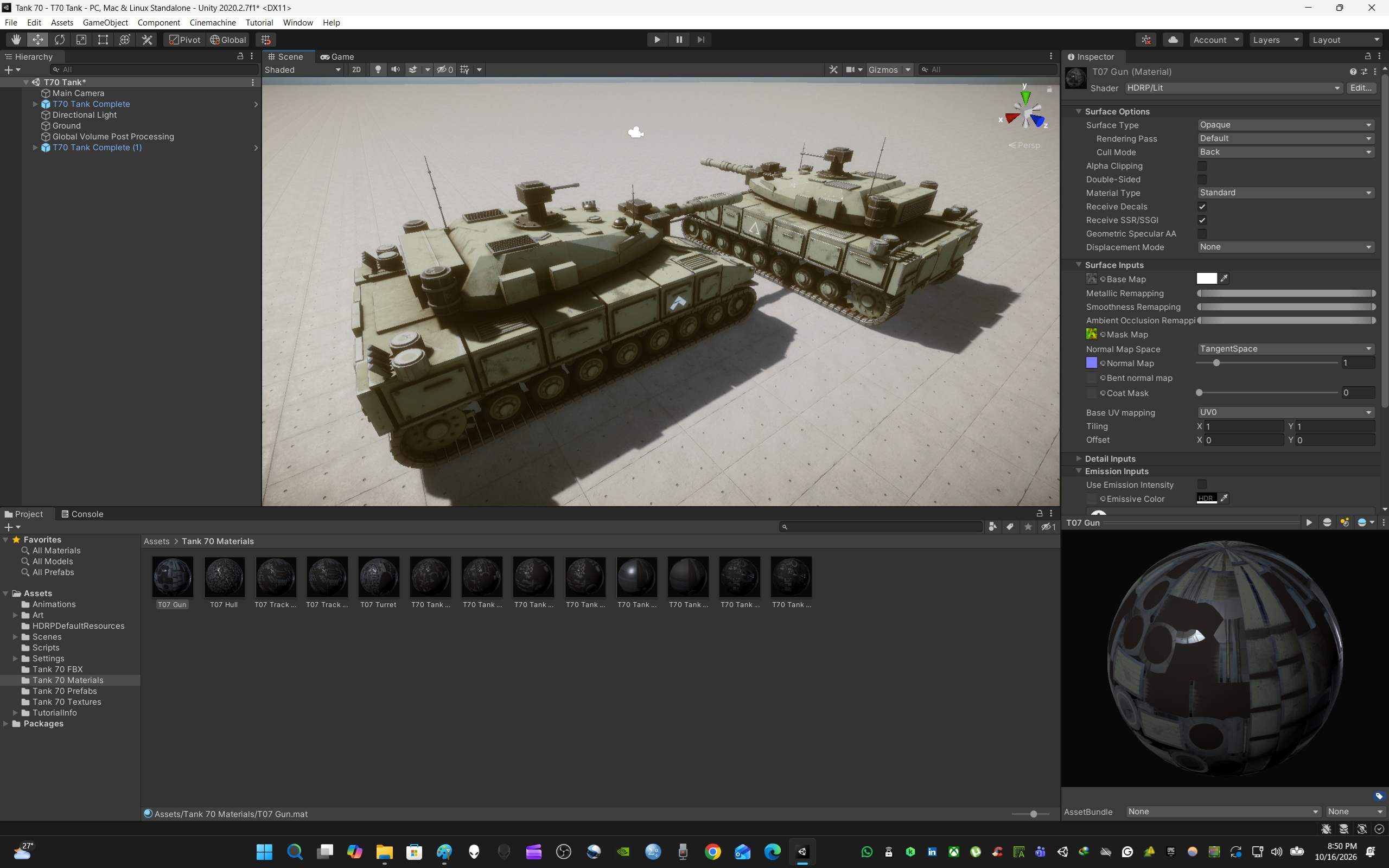Select the Scale tool
This screenshot has width=1389, height=868.
coord(81,40)
